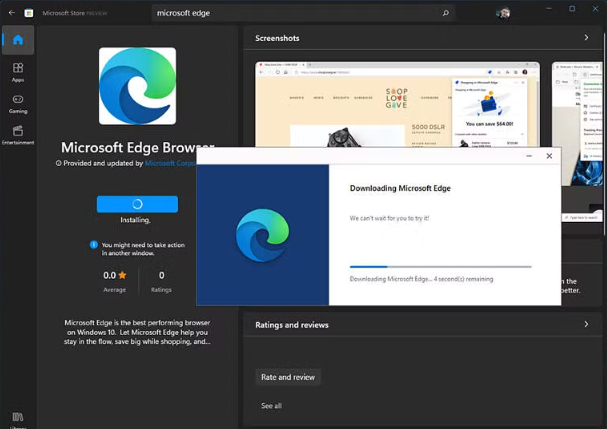Minimize the Microsoft Store window
The height and width of the screenshot is (429, 607).
click(x=549, y=9)
